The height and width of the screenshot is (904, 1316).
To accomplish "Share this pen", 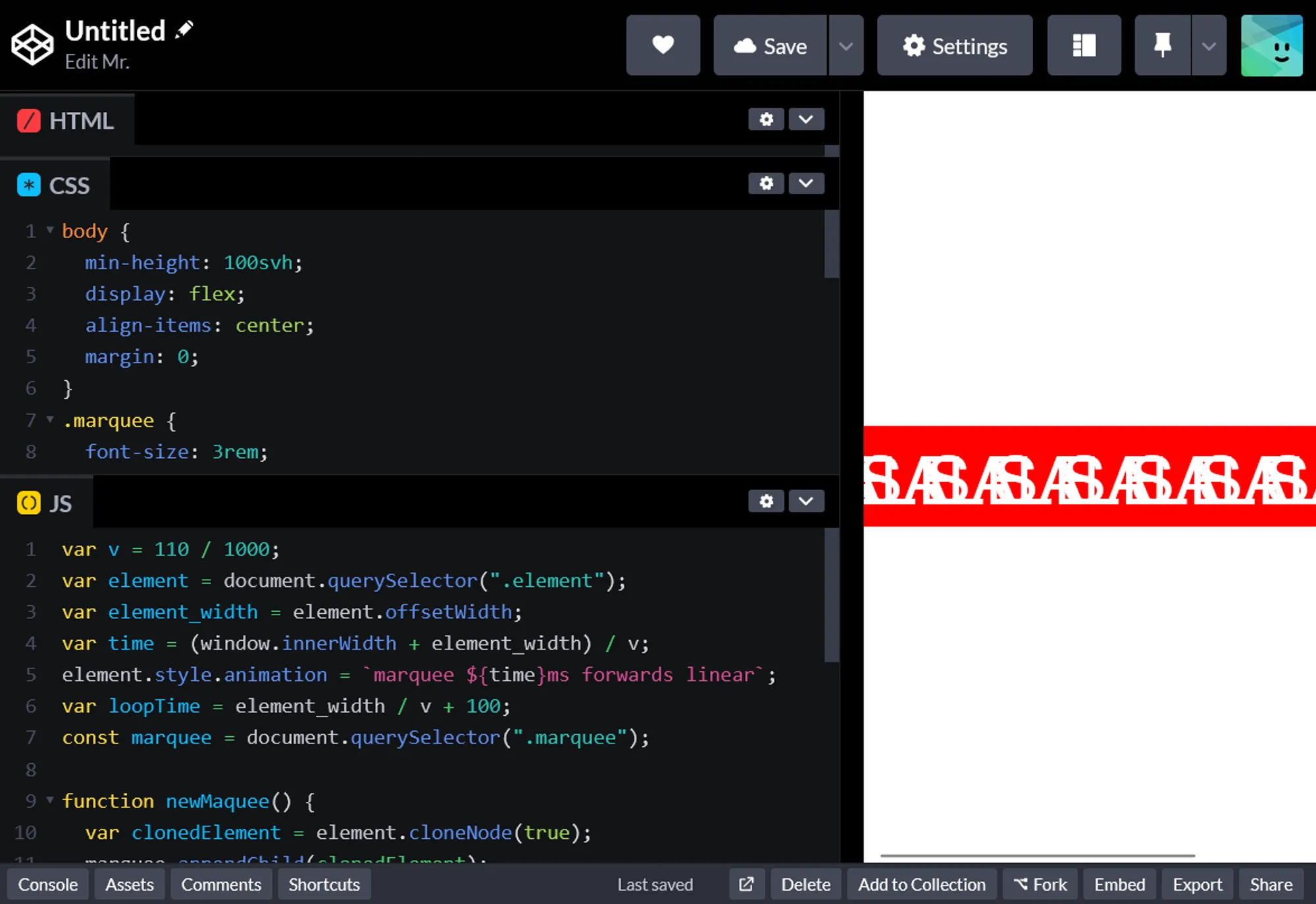I will tap(1271, 884).
